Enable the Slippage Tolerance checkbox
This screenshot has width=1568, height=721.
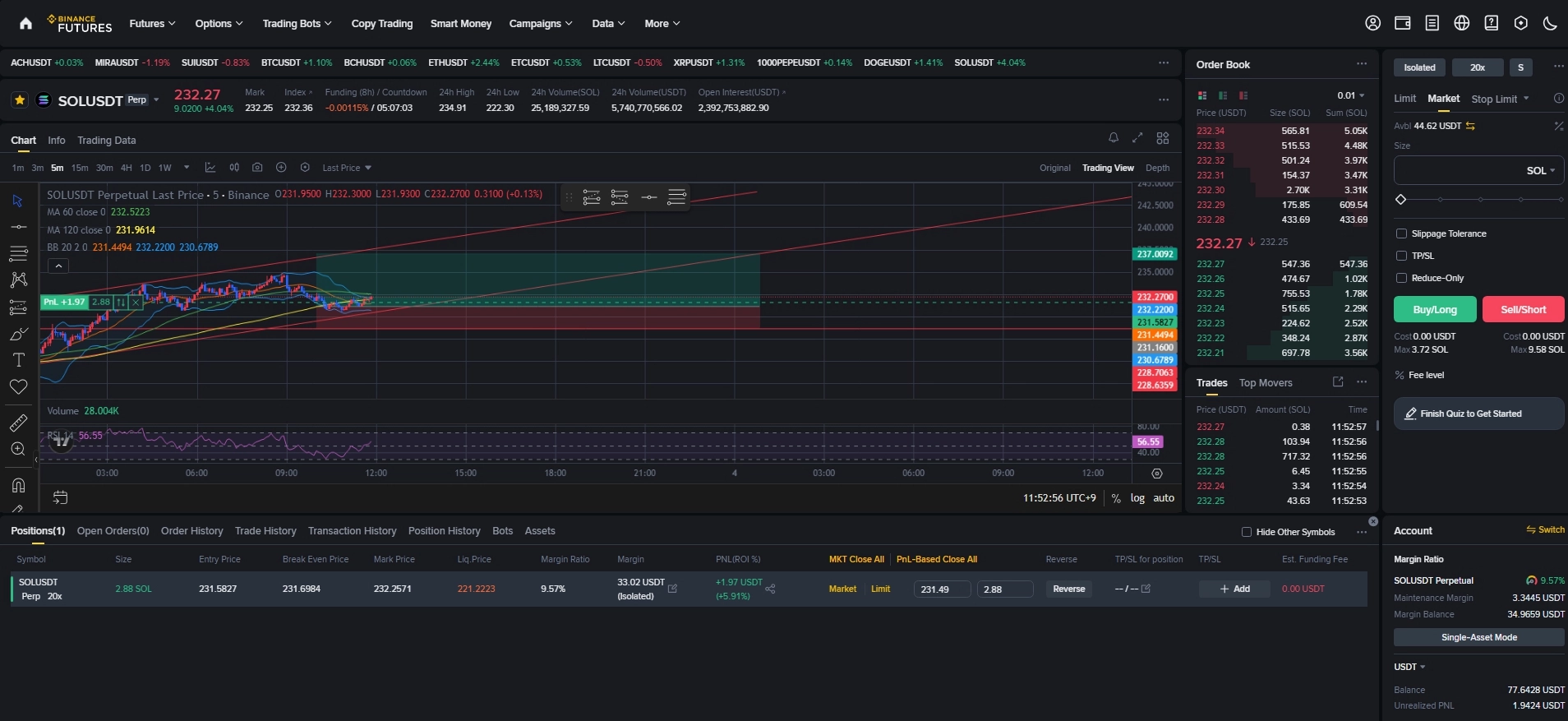1401,233
